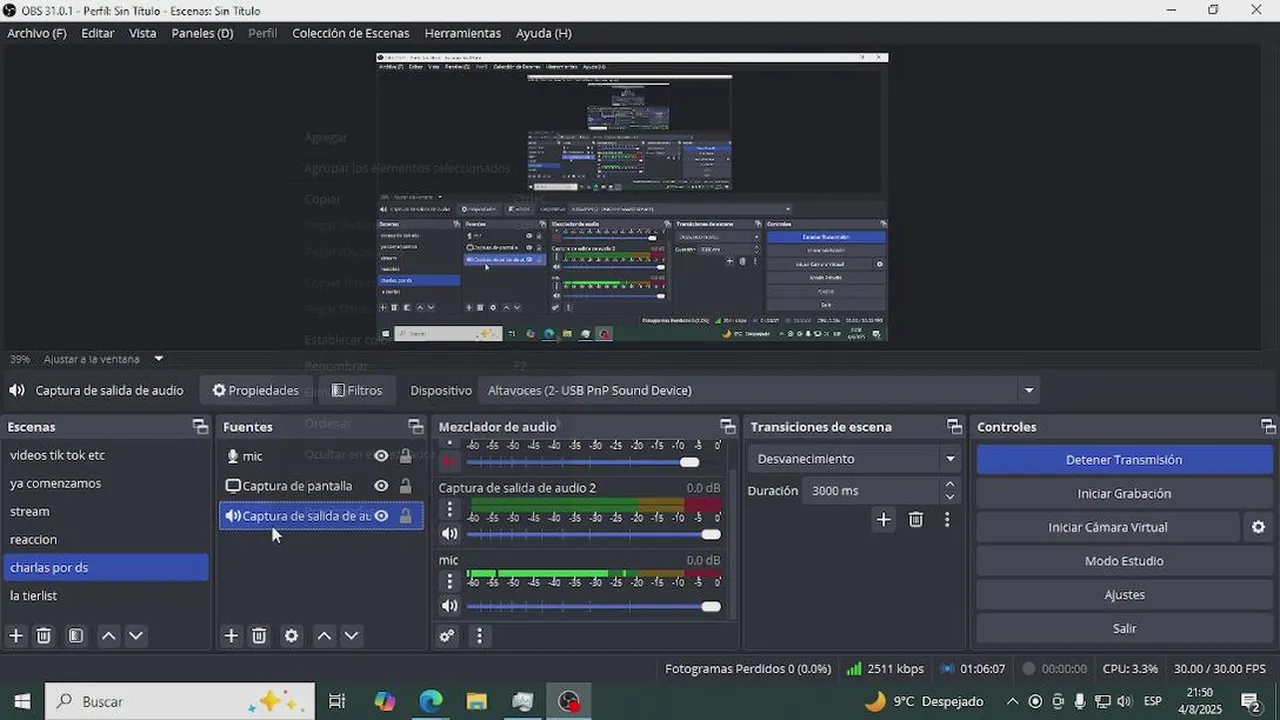Screen dimensions: 1280x720
Task: Add a scene transition with plus icon
Action: pyautogui.click(x=883, y=519)
